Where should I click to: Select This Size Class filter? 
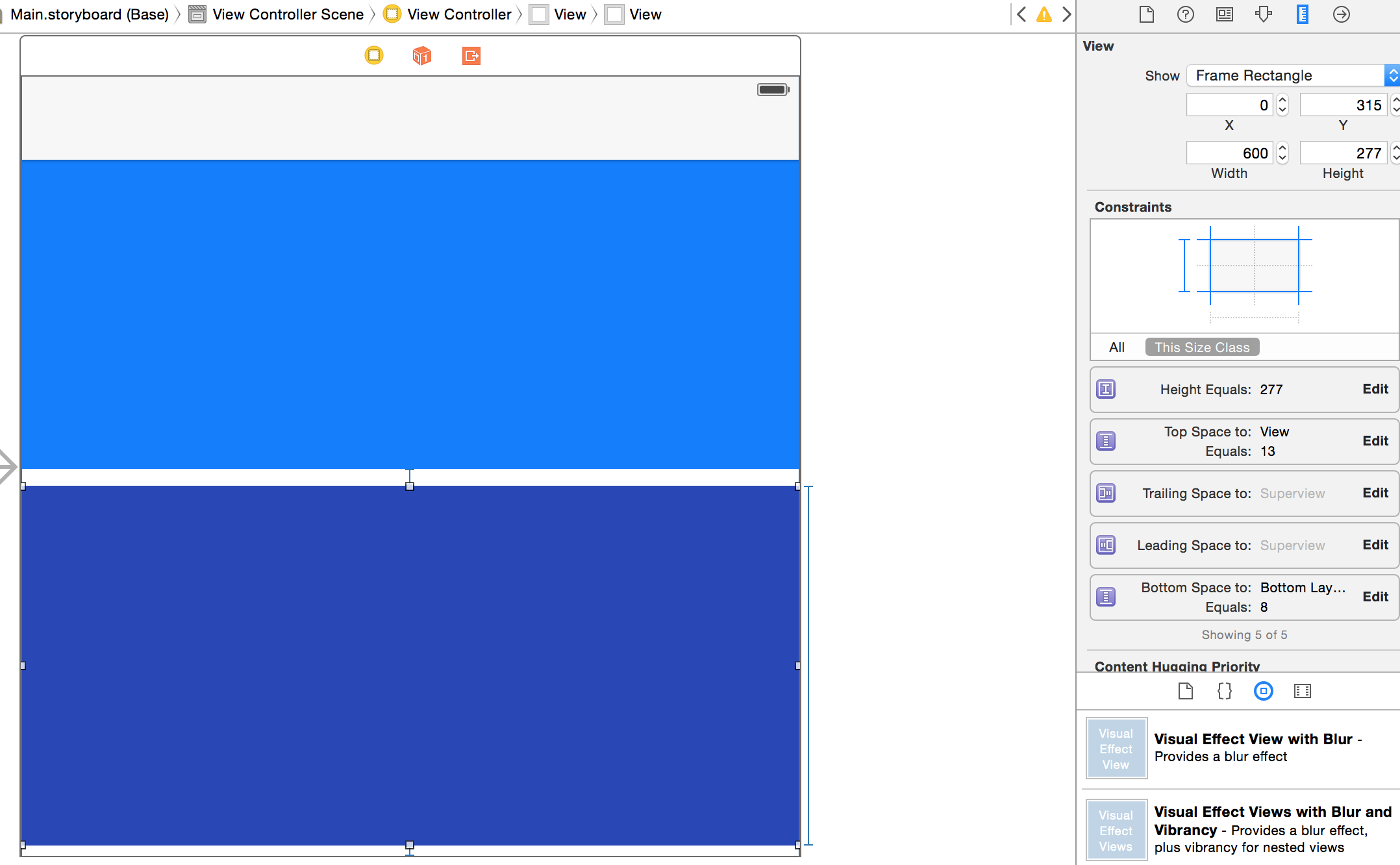1201,347
